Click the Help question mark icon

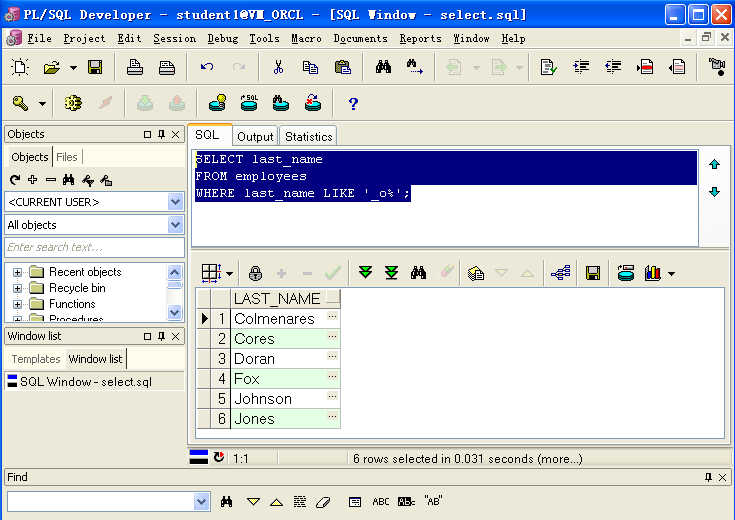[x=353, y=104]
